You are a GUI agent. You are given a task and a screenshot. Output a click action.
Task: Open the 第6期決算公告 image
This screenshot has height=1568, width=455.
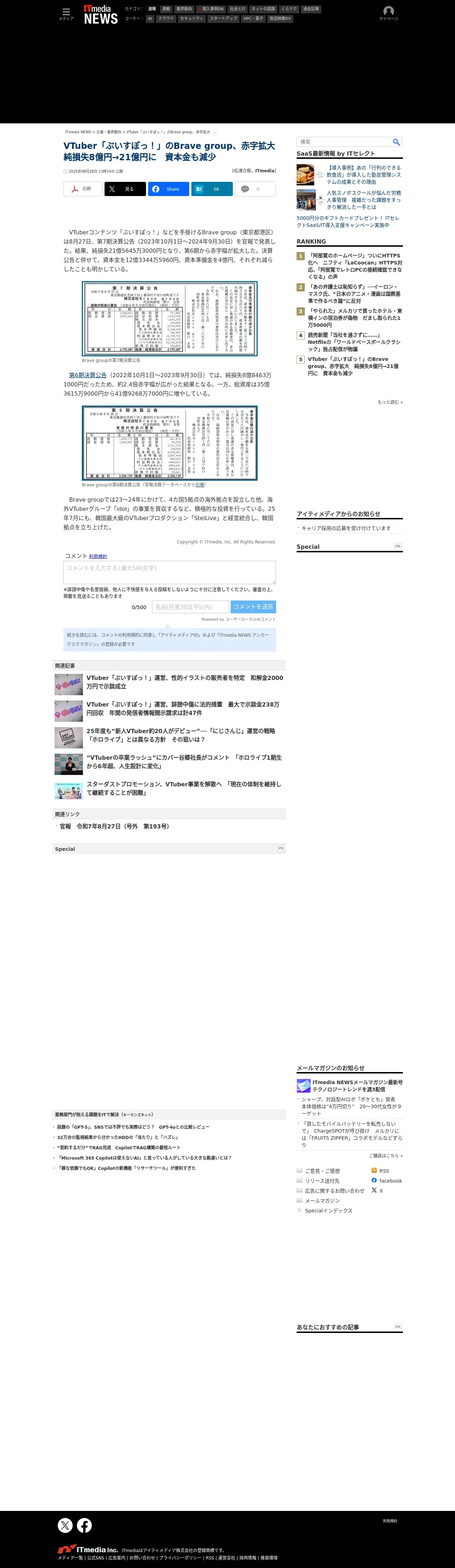pyautogui.click(x=170, y=443)
